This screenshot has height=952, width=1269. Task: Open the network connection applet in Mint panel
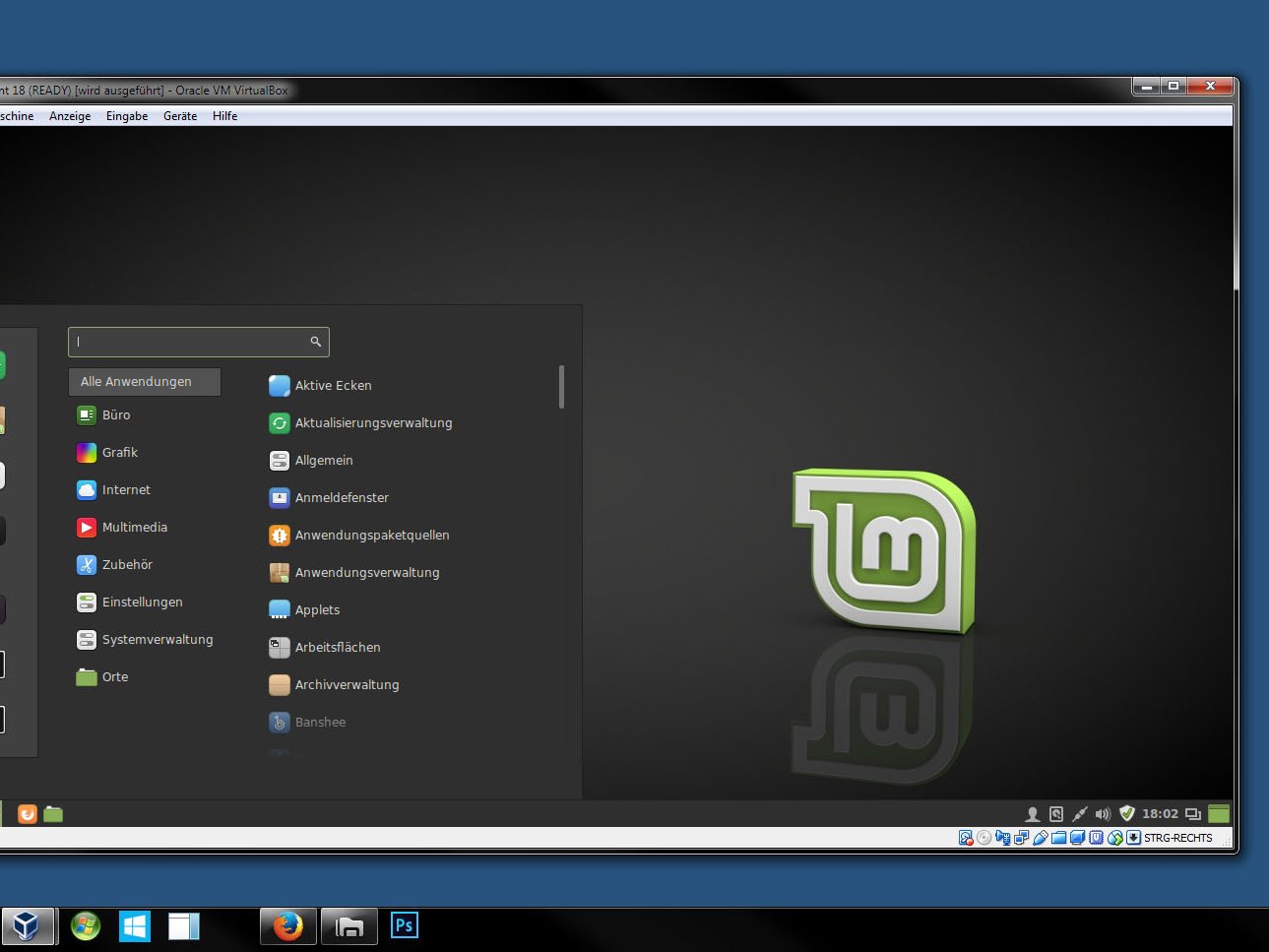coord(1080,814)
